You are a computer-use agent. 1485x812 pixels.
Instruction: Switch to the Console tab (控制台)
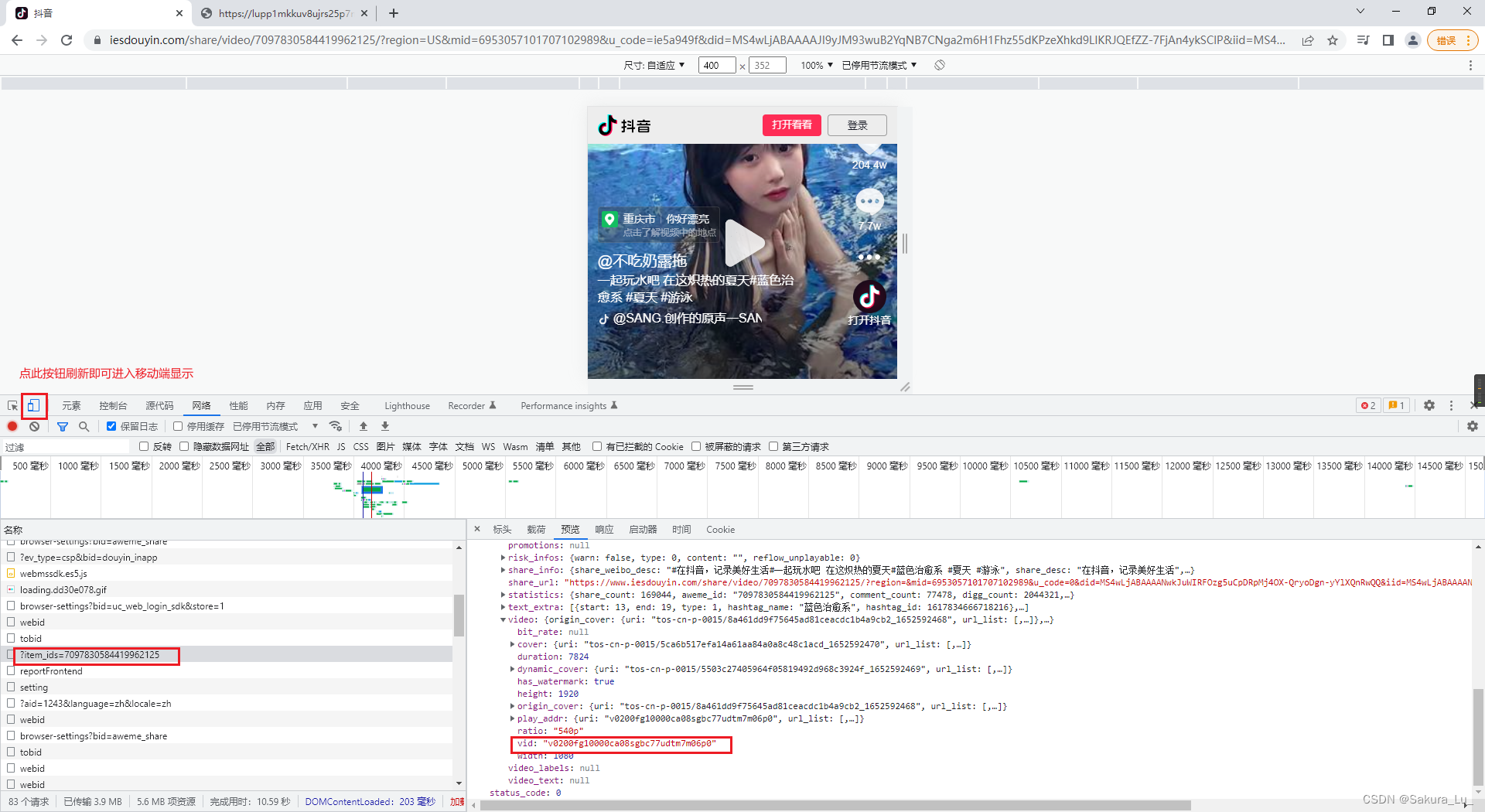coord(113,405)
